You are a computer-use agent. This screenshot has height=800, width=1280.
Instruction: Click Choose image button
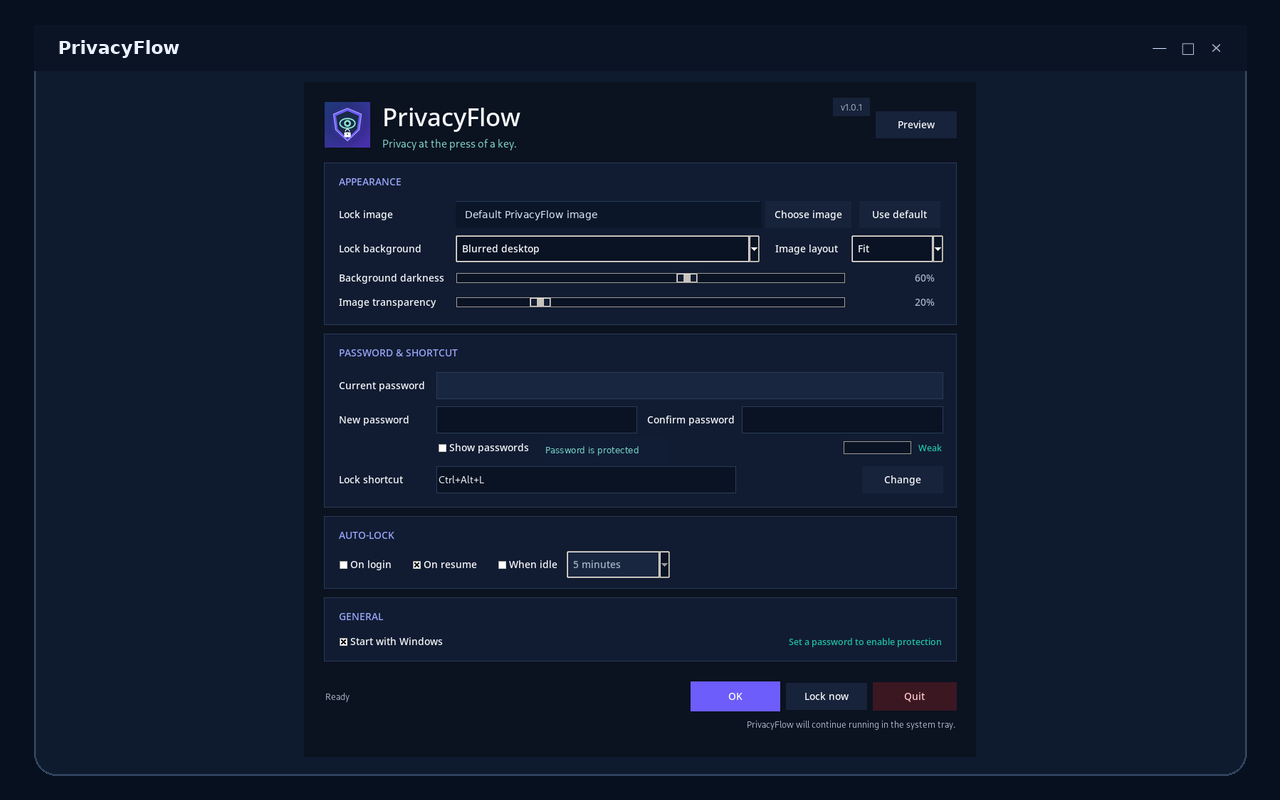(808, 214)
